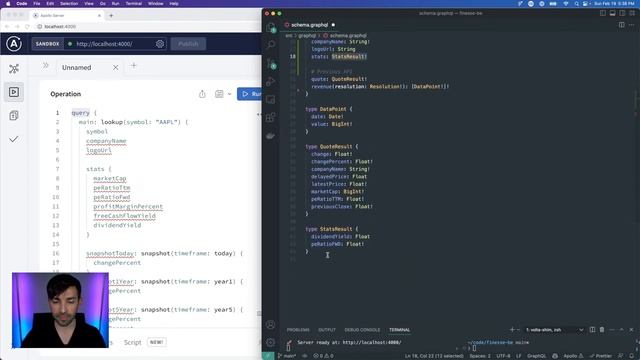The image size is (640, 360).
Task: Open the Extensions view
Action: 271,118
